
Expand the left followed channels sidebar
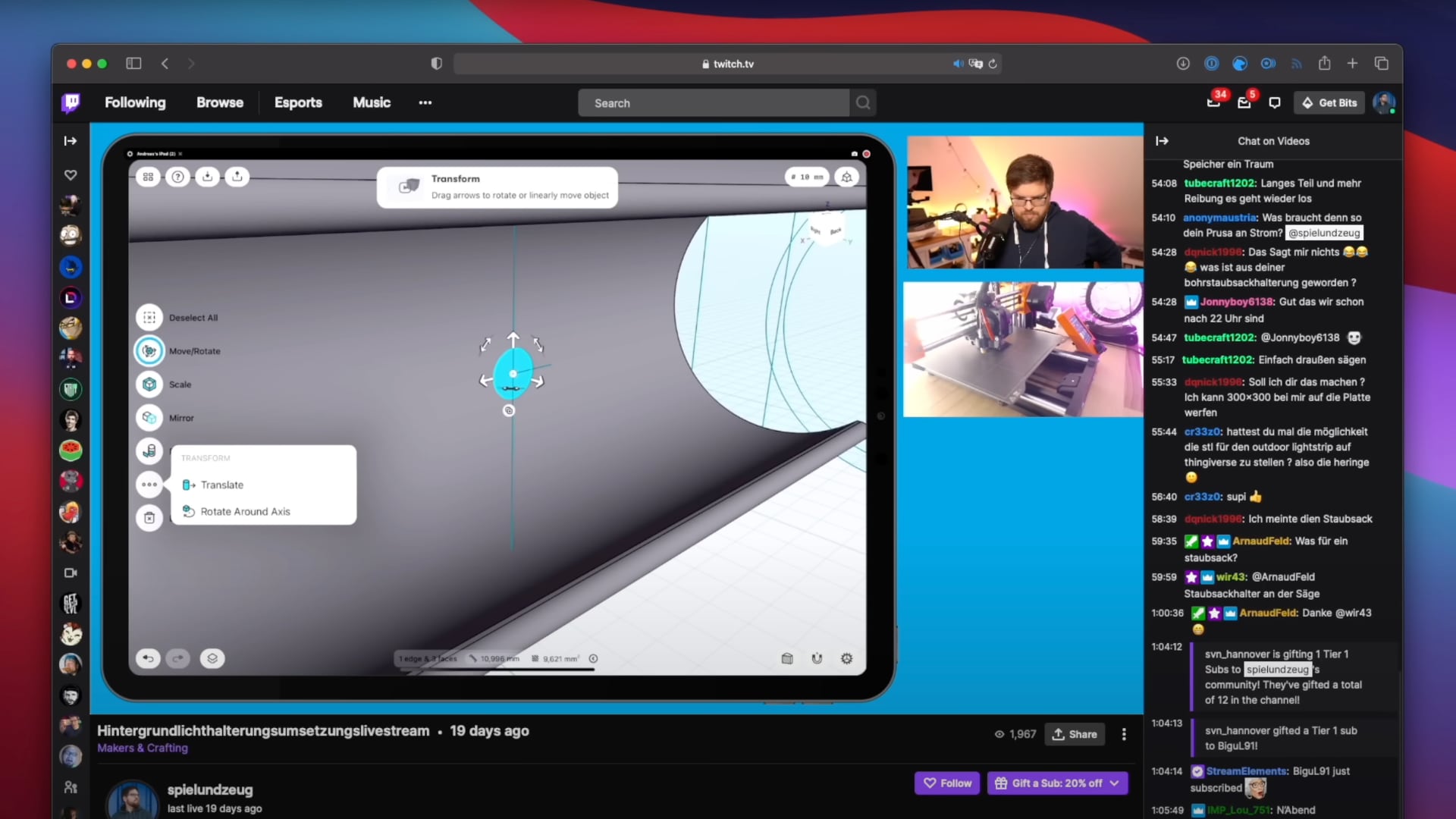pos(71,141)
